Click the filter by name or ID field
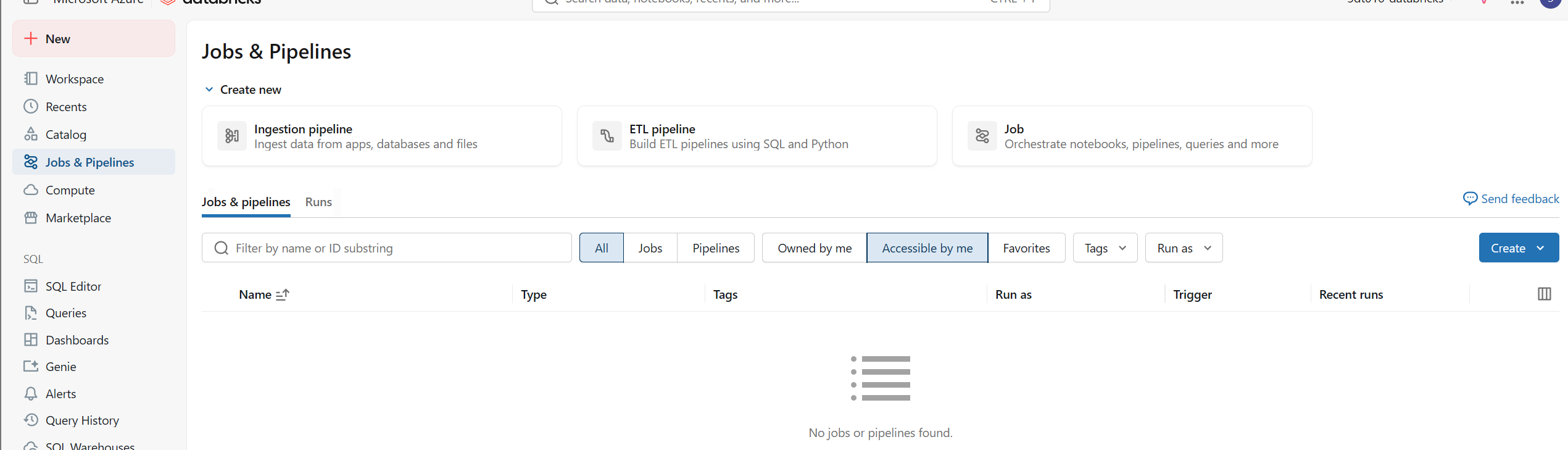Screen dimensions: 1568x450 point(387,248)
